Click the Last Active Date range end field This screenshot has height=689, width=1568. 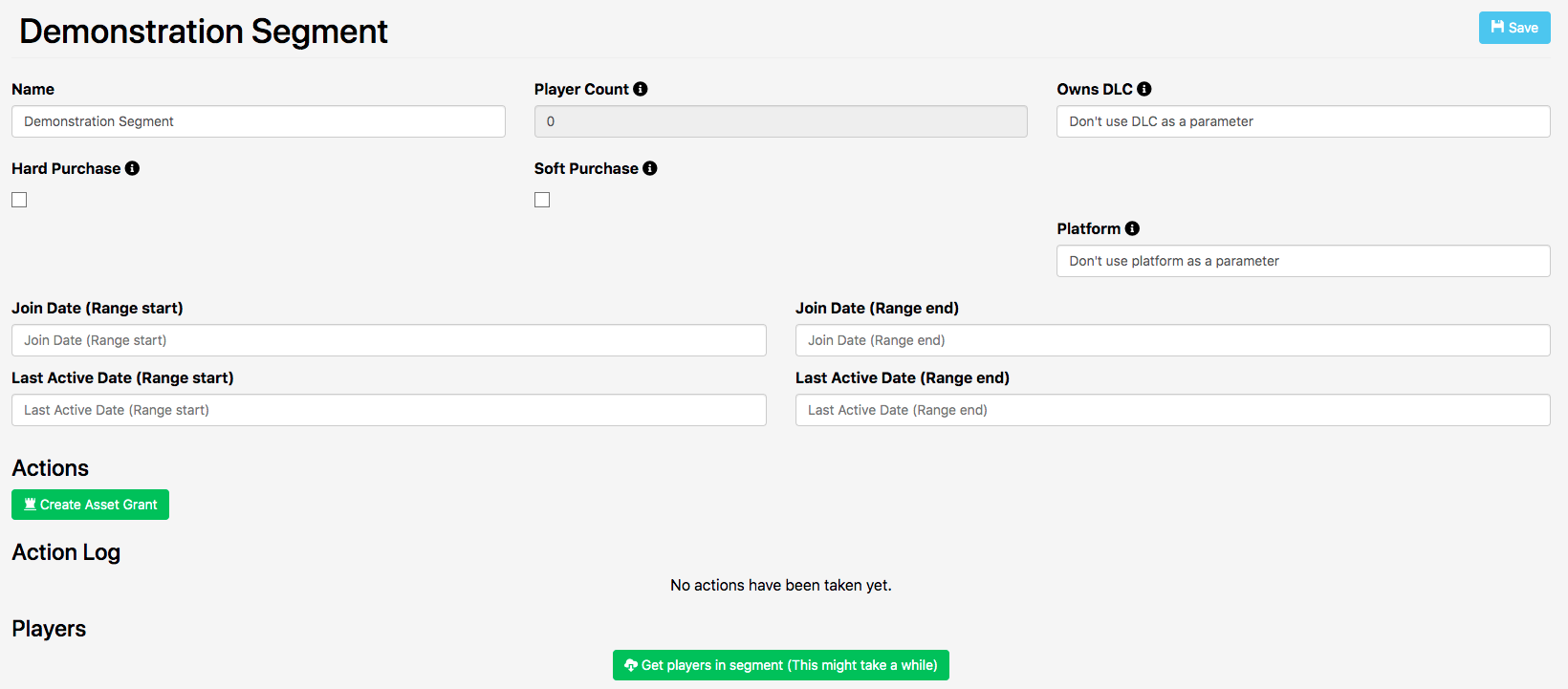click(x=1173, y=410)
